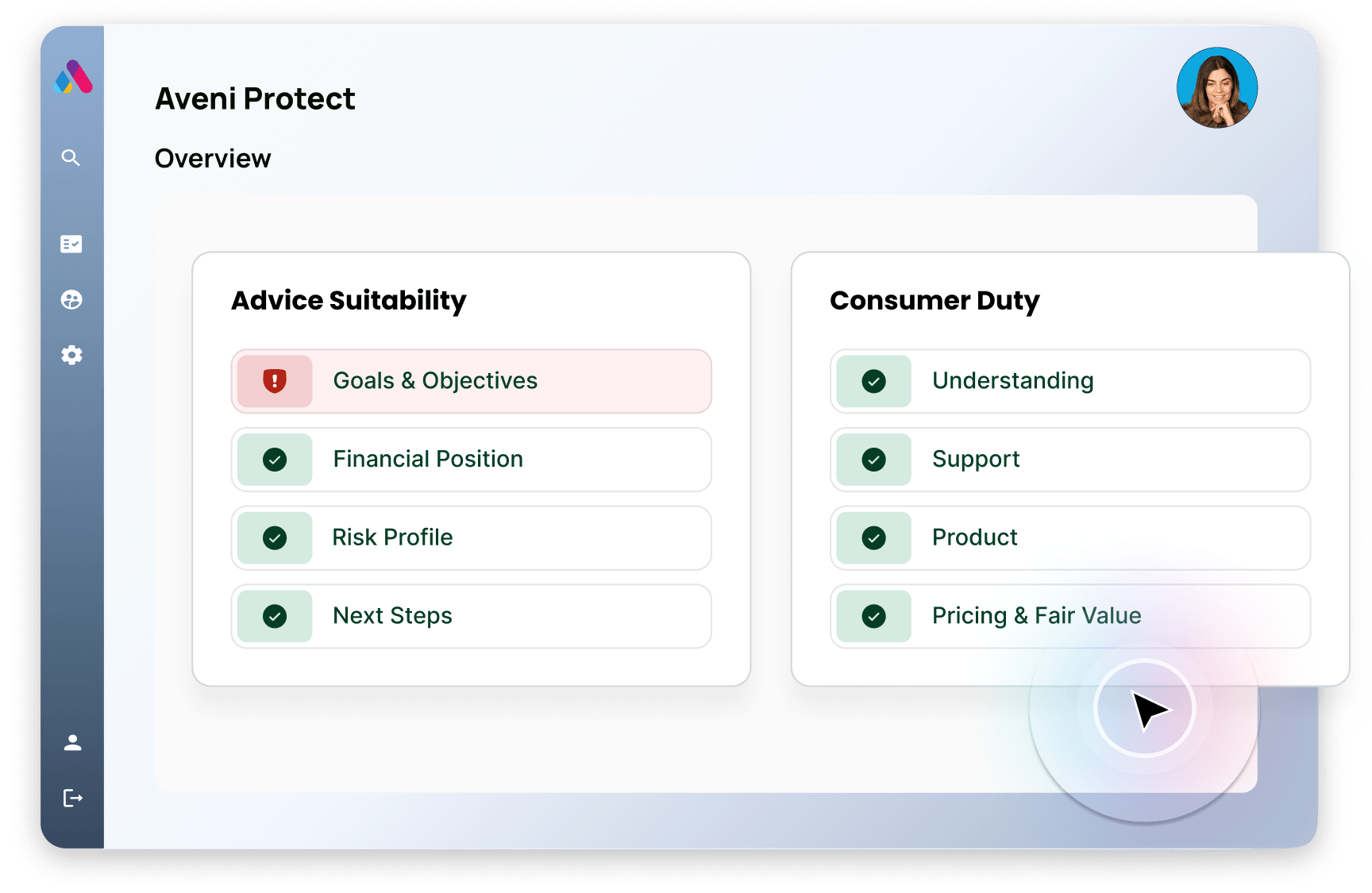Click the logout icon in sidebar
This screenshot has width=1372, height=893.
click(72, 798)
